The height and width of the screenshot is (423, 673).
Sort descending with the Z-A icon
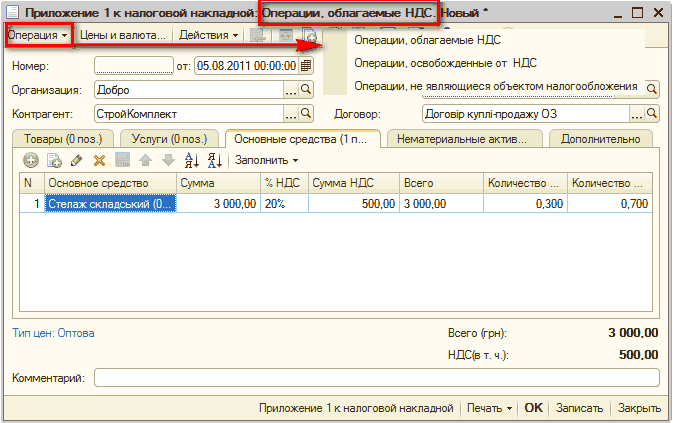pos(214,160)
